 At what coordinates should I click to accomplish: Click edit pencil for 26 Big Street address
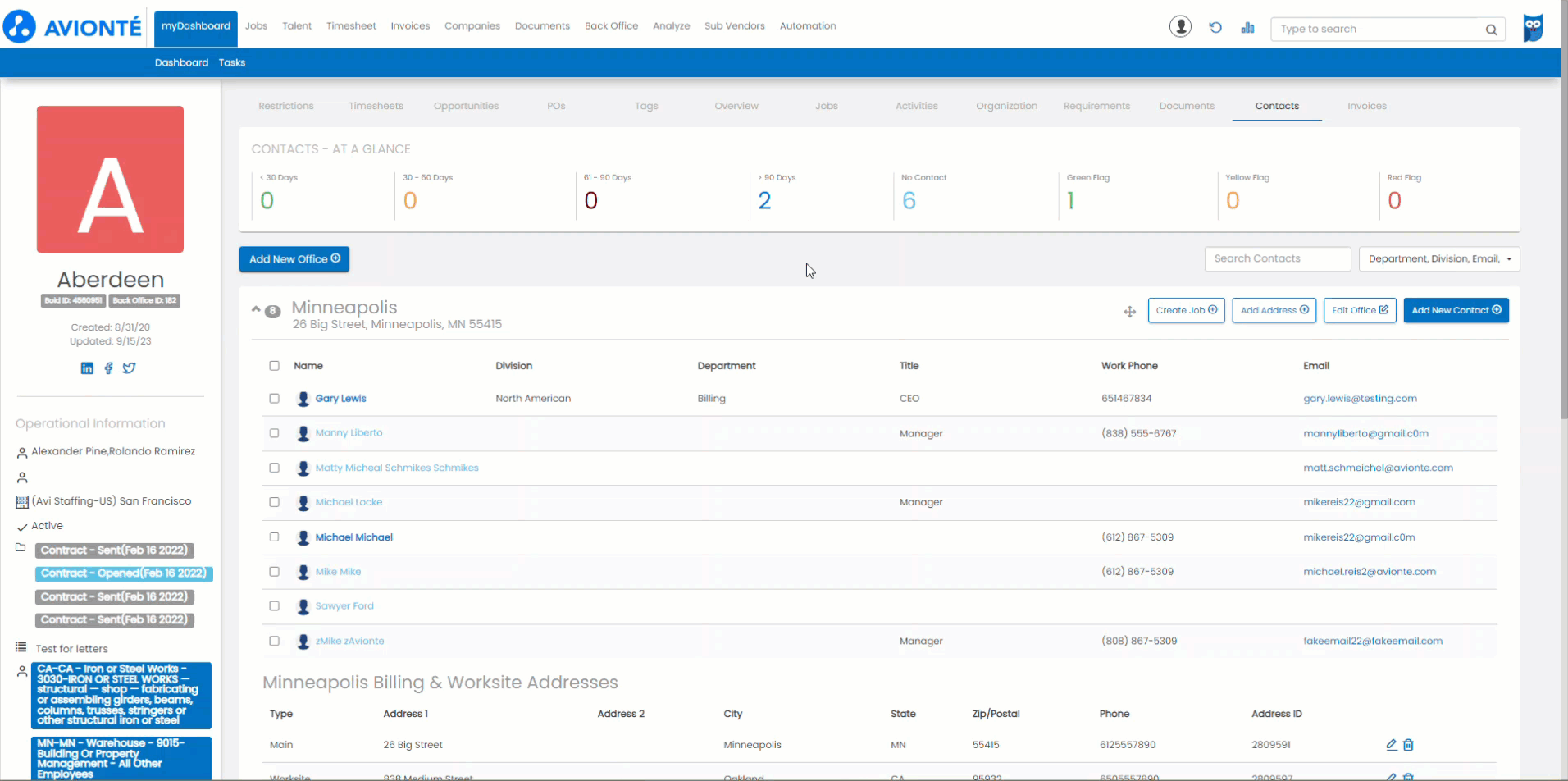(1392, 745)
